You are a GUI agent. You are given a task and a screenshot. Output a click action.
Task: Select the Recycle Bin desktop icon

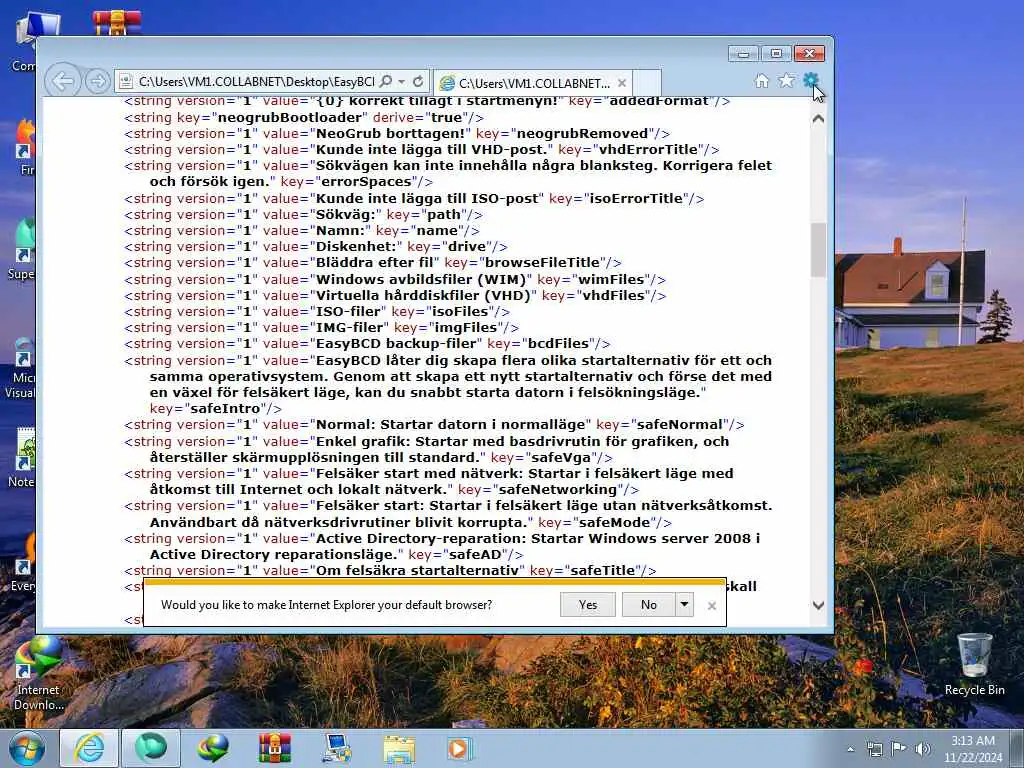974,665
